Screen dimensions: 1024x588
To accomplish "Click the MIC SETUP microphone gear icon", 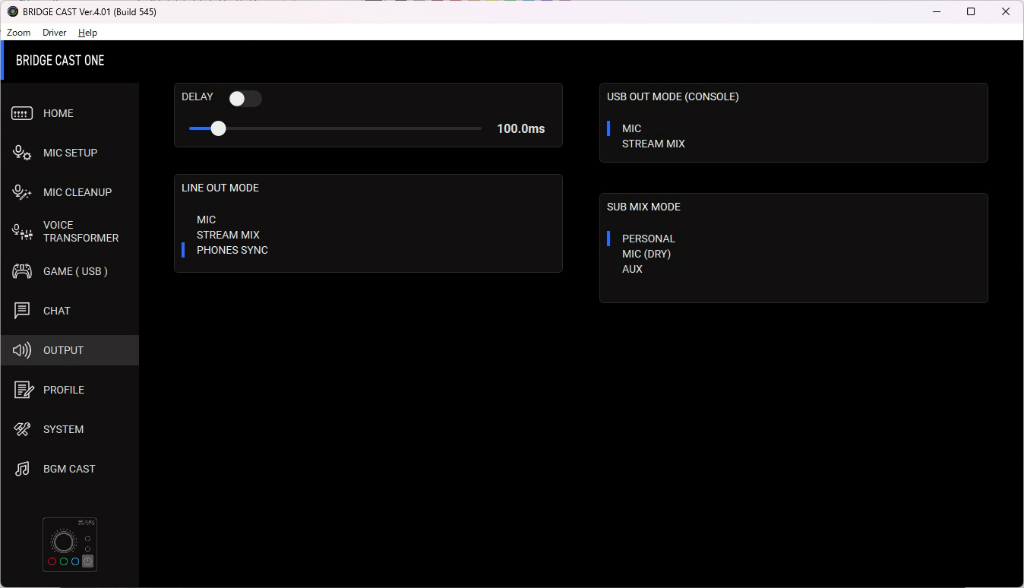I will [22, 153].
